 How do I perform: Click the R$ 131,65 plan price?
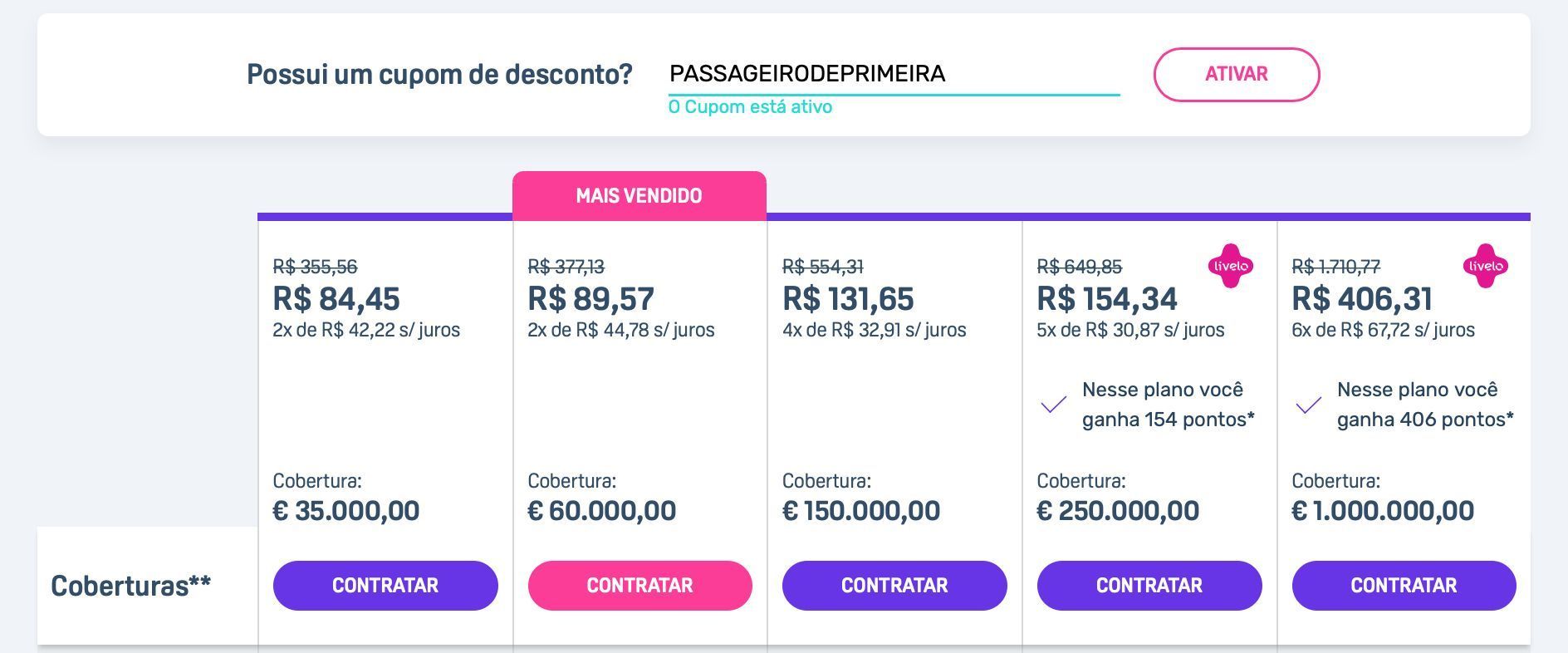[848, 298]
